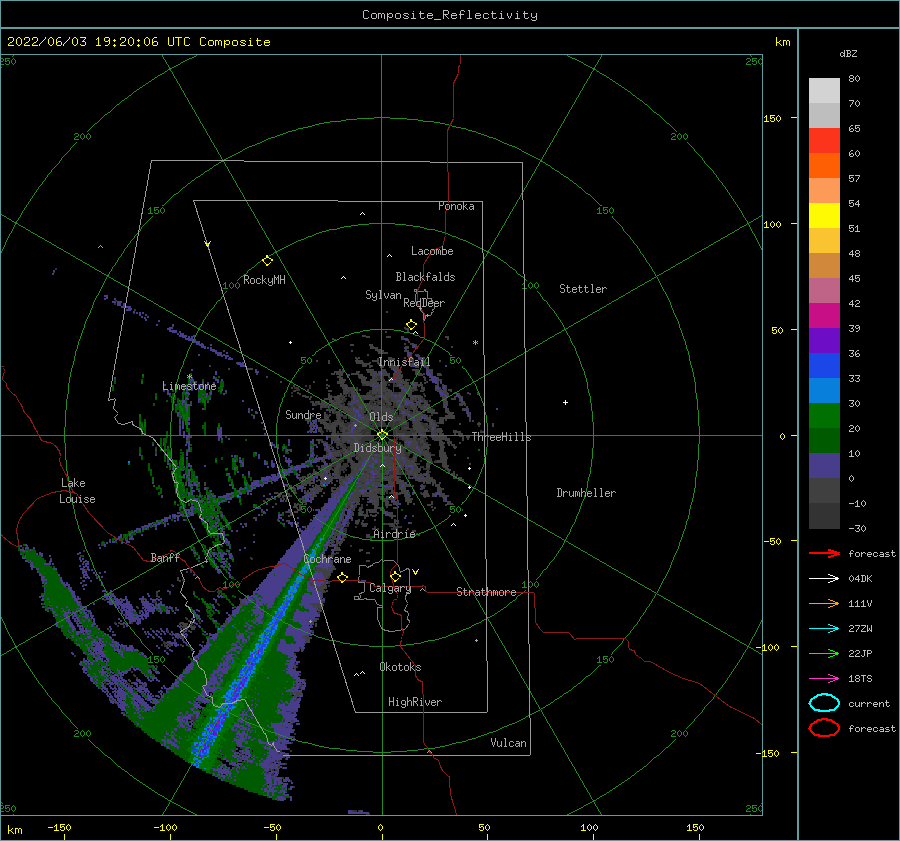Click the Composite_Reflectivity title
The width and height of the screenshot is (900, 841).
[449, 15]
